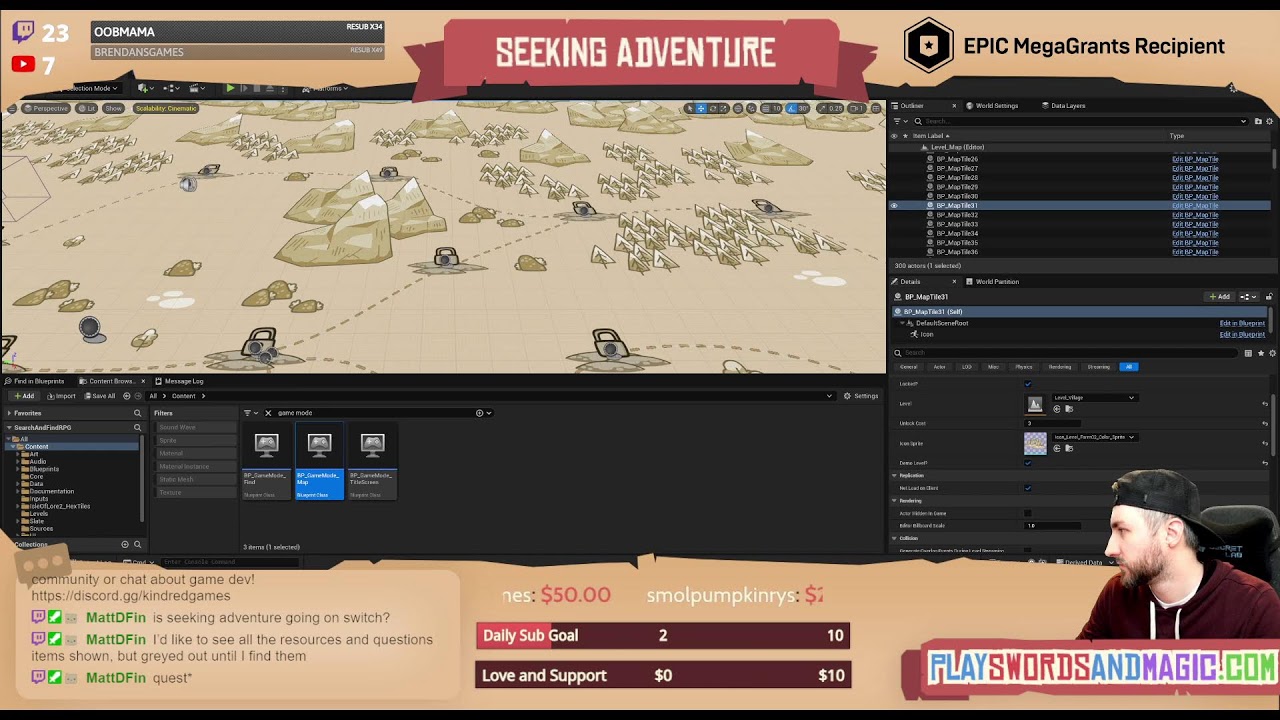Open the scale snap value 0.25
The width and height of the screenshot is (1280, 720).
click(835, 108)
